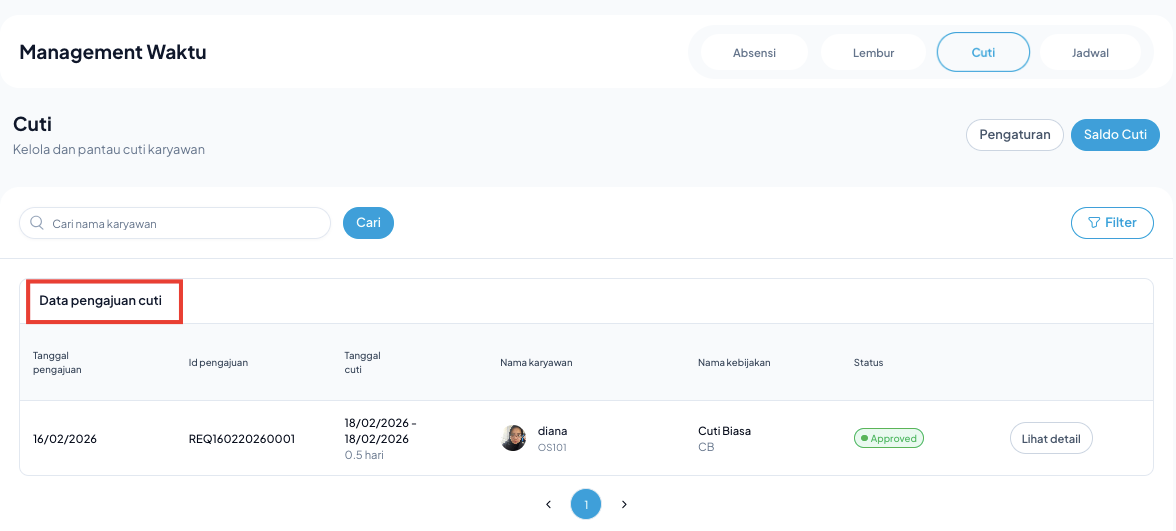Focus the 'Cari nama karyawan' search field

click(x=185, y=224)
